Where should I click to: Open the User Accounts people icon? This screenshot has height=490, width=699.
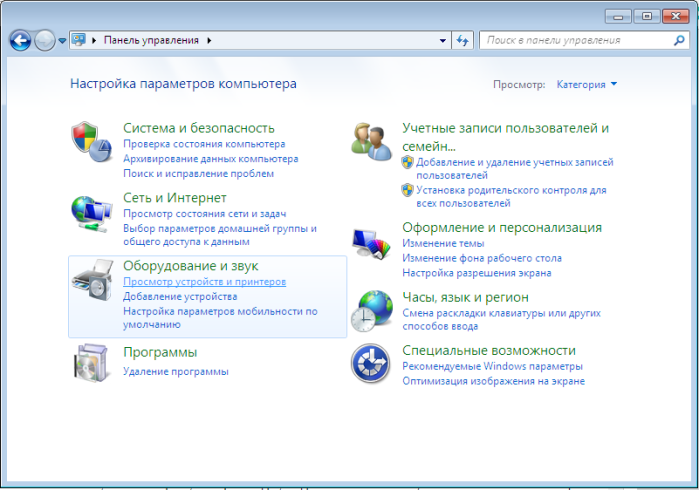point(371,141)
